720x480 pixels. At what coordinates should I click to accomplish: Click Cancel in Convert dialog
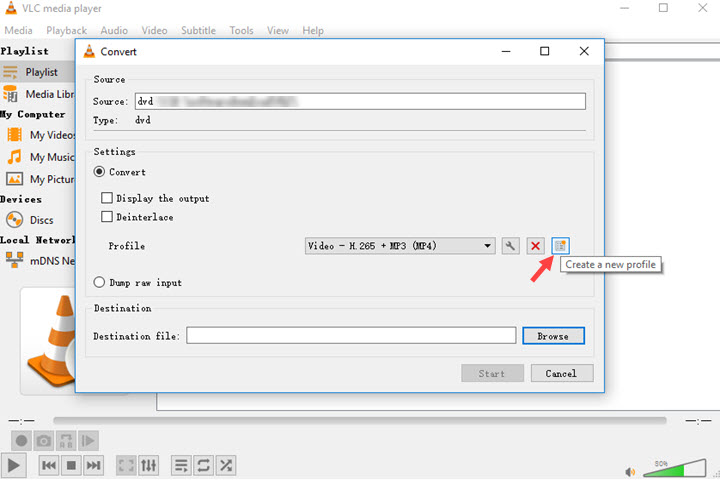[562, 373]
